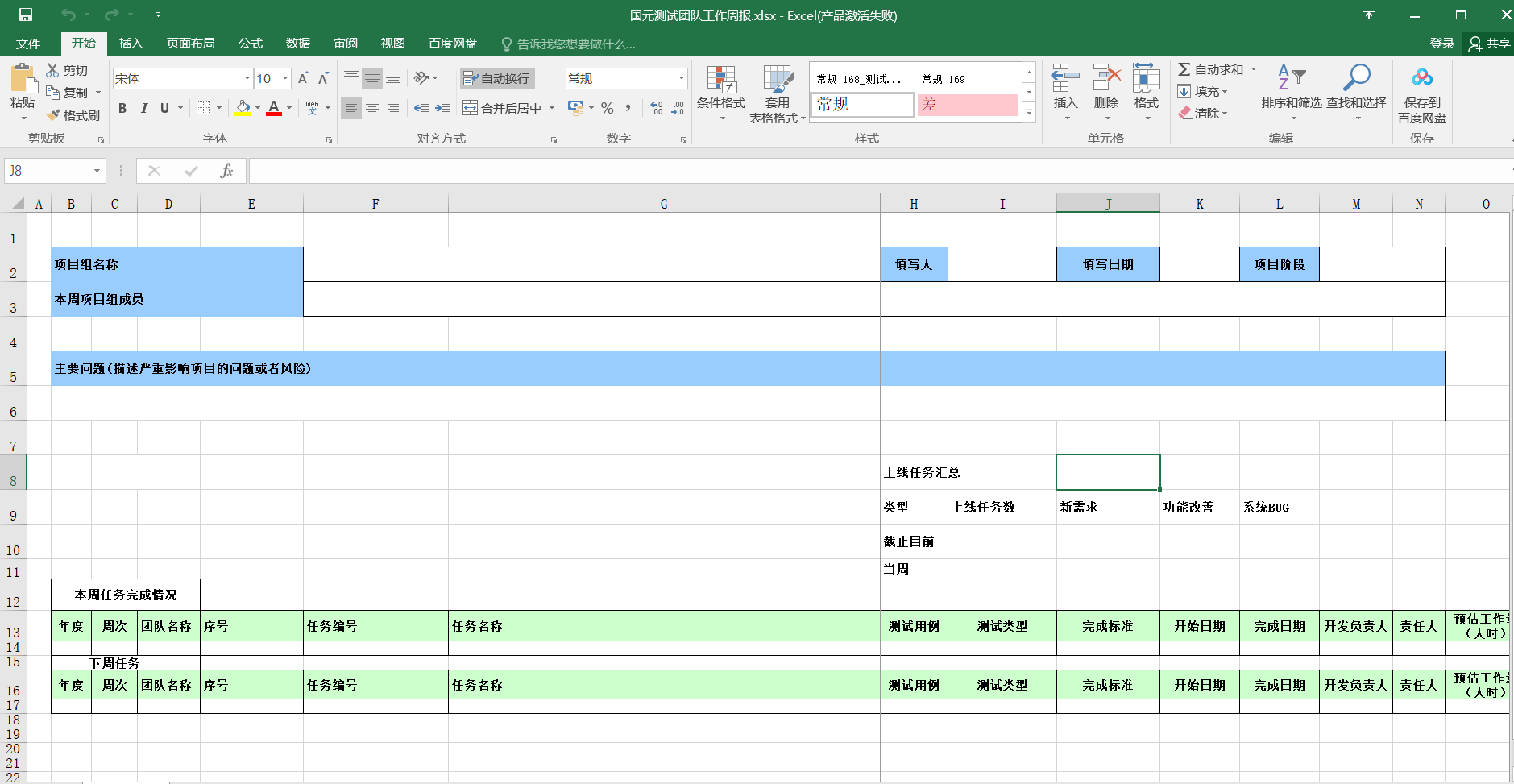Click the AutoSum button
The height and width of the screenshot is (784, 1514).
[x=1210, y=70]
